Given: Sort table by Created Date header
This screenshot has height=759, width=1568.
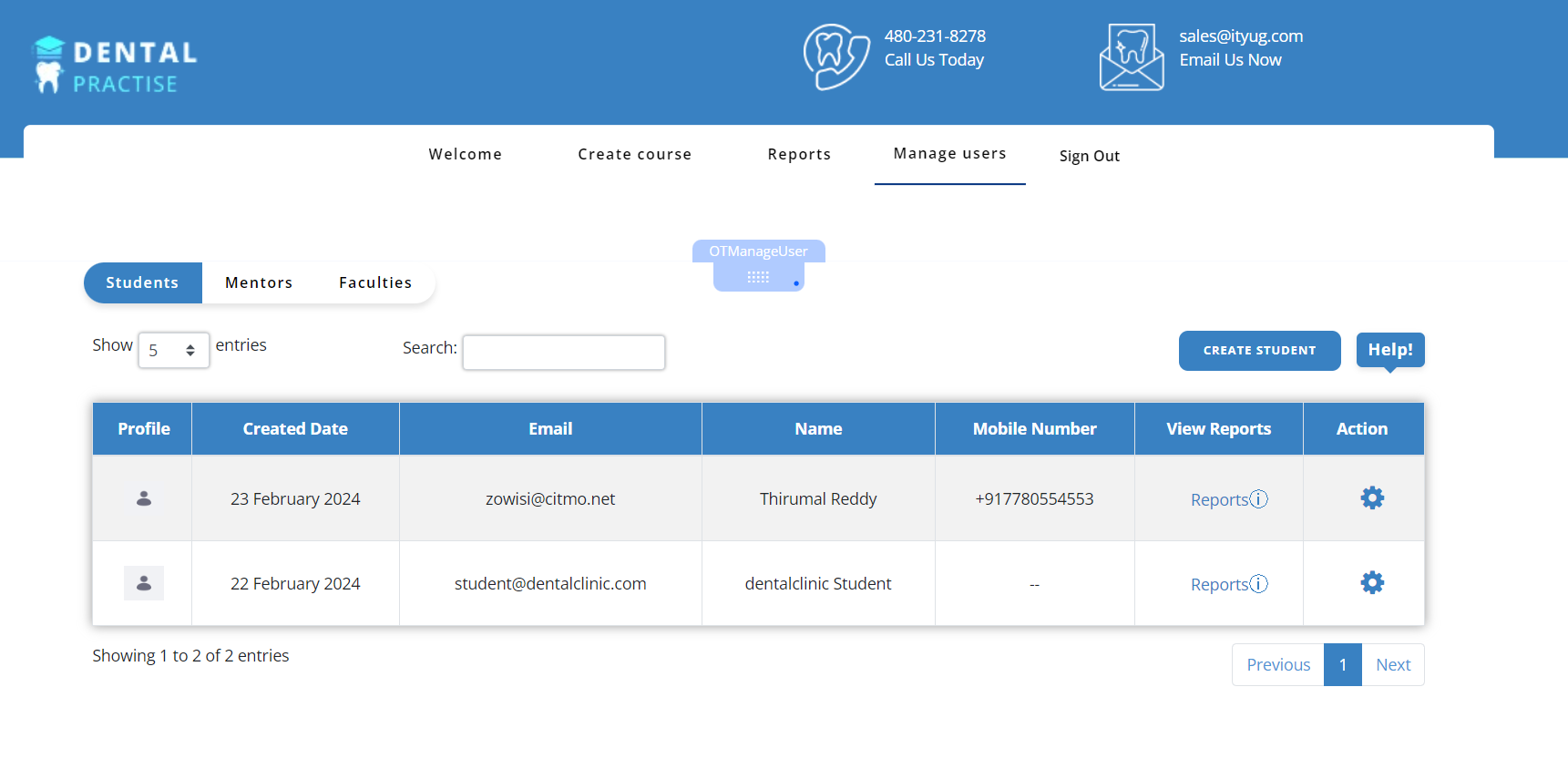Looking at the screenshot, I should click(x=295, y=428).
